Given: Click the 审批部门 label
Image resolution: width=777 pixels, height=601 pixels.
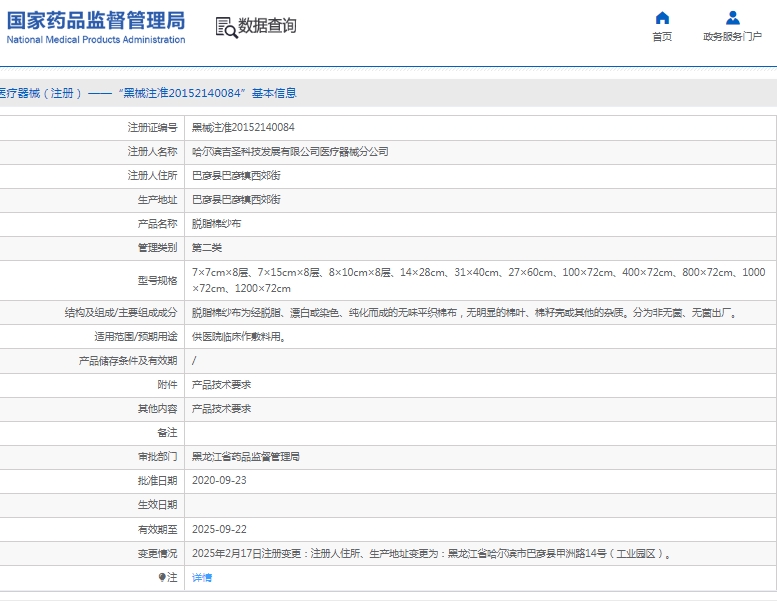Looking at the screenshot, I should tap(157, 456).
